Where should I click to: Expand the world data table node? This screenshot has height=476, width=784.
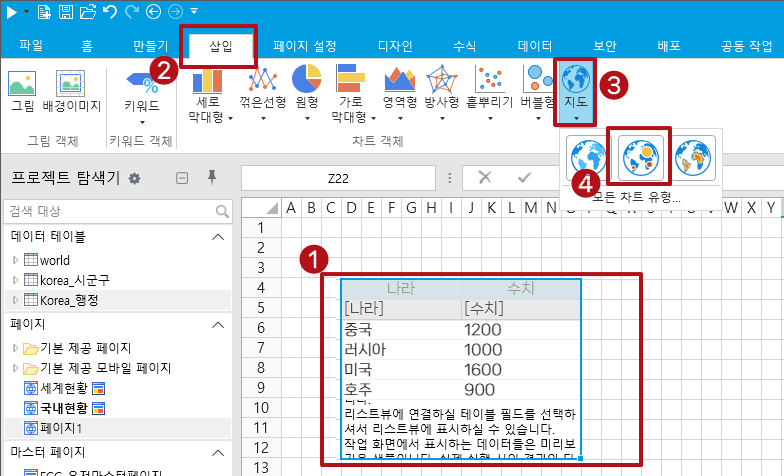pos(15,260)
